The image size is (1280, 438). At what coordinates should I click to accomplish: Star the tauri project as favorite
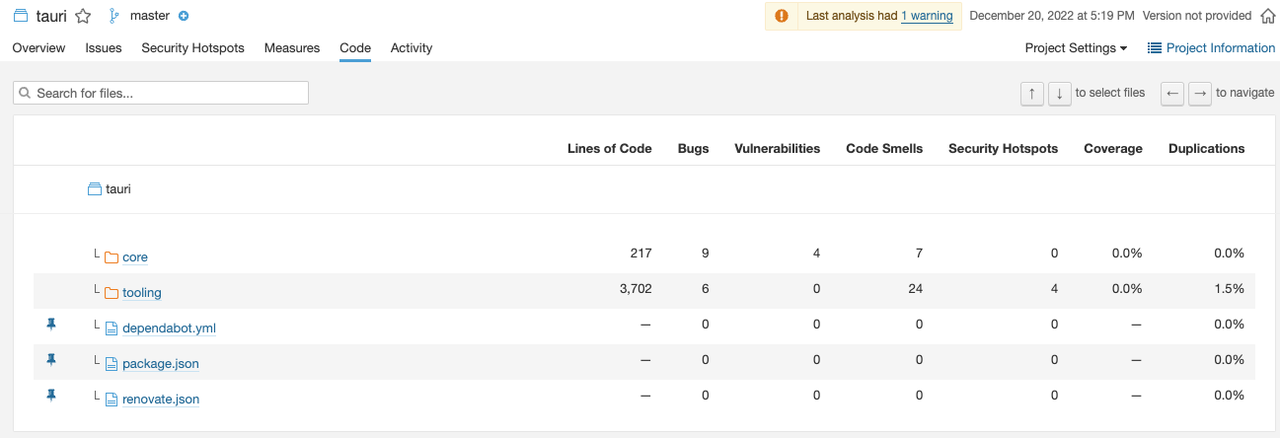84,16
